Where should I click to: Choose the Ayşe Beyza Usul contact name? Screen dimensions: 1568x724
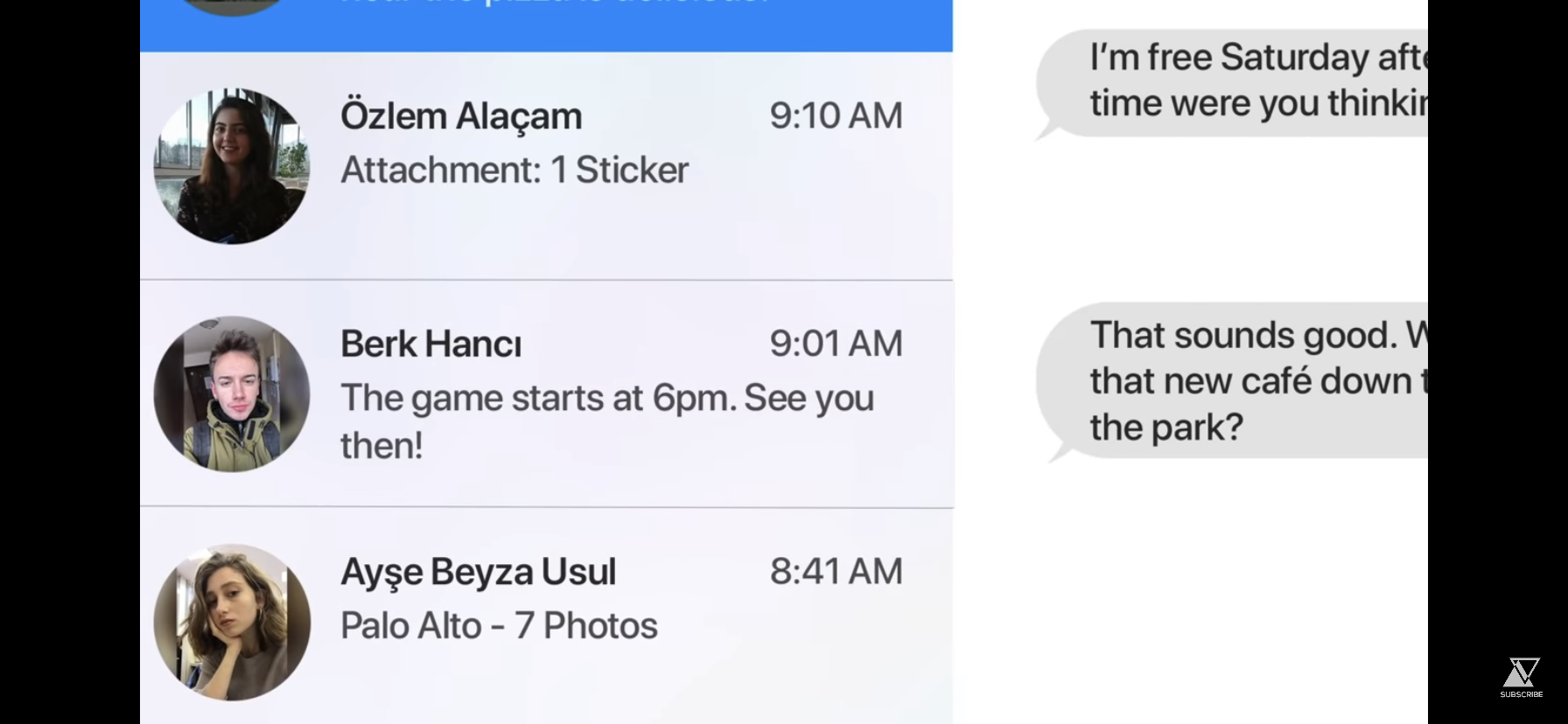click(x=478, y=572)
